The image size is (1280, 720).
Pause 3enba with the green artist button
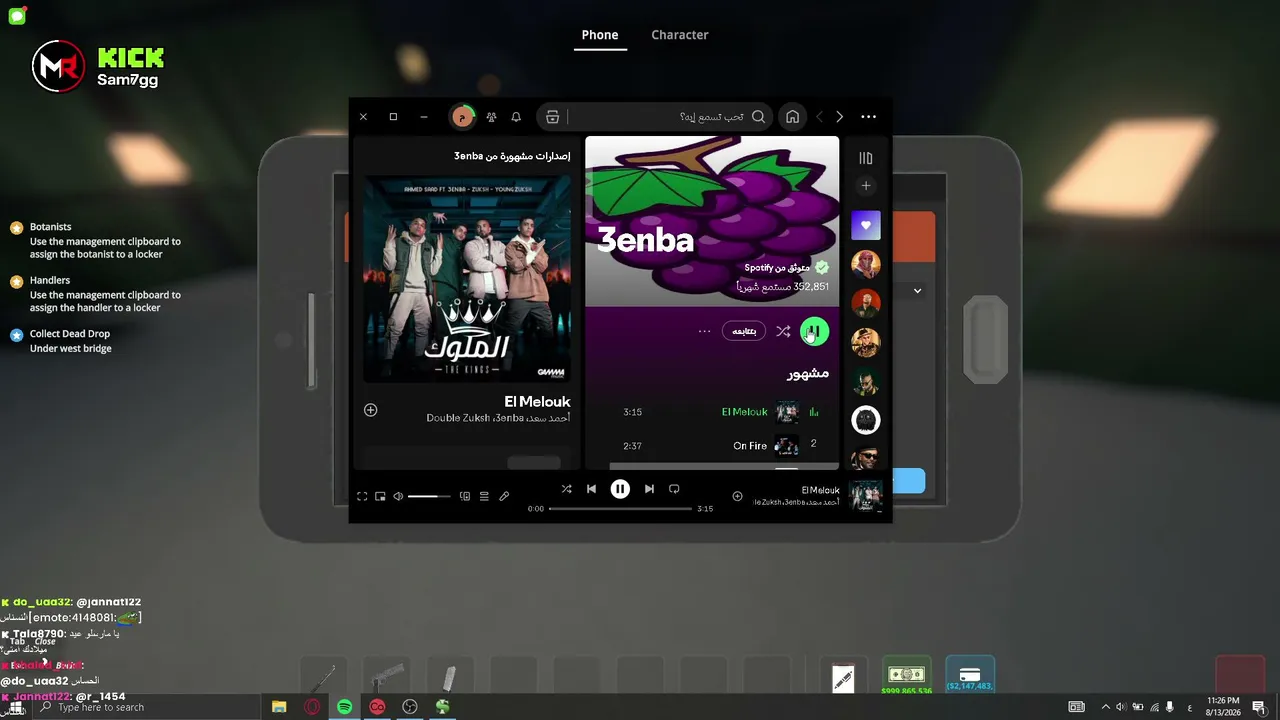(x=814, y=331)
